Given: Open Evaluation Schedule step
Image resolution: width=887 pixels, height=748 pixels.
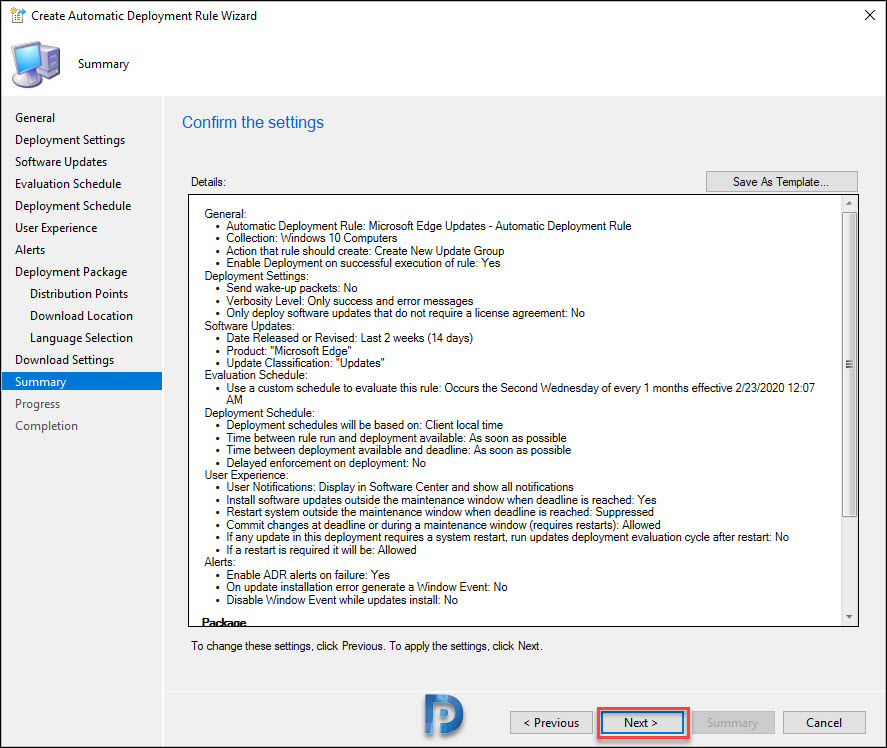Looking at the screenshot, I should (x=68, y=184).
